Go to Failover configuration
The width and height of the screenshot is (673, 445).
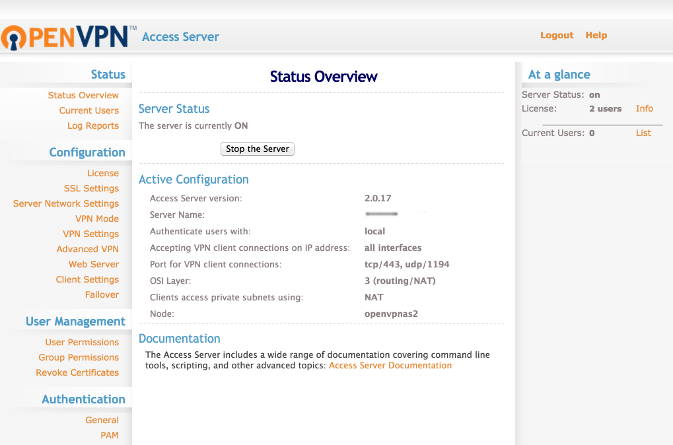(x=102, y=295)
